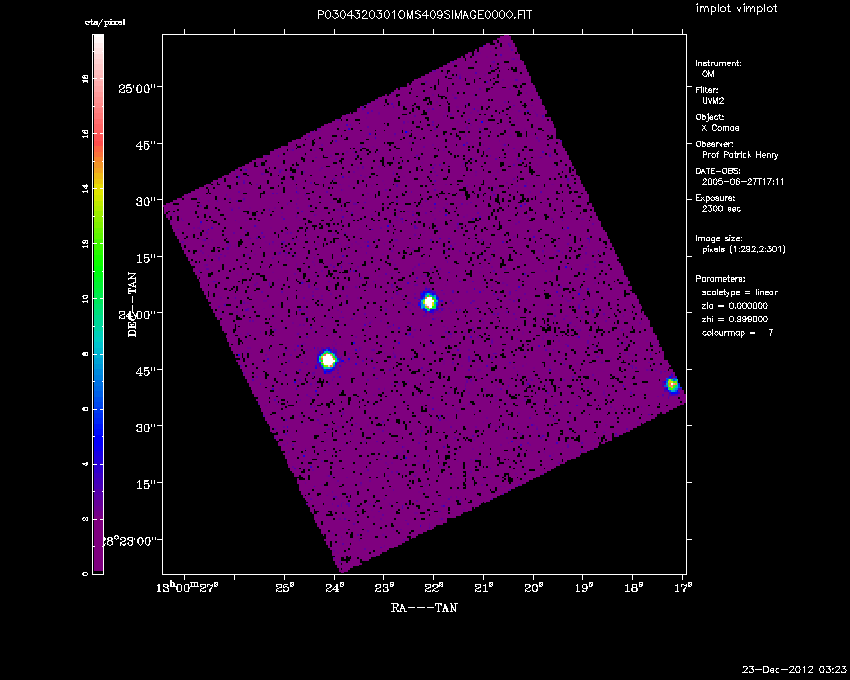
Task: Click the "Instrument:" label
Action: pyautogui.click(x=718, y=63)
